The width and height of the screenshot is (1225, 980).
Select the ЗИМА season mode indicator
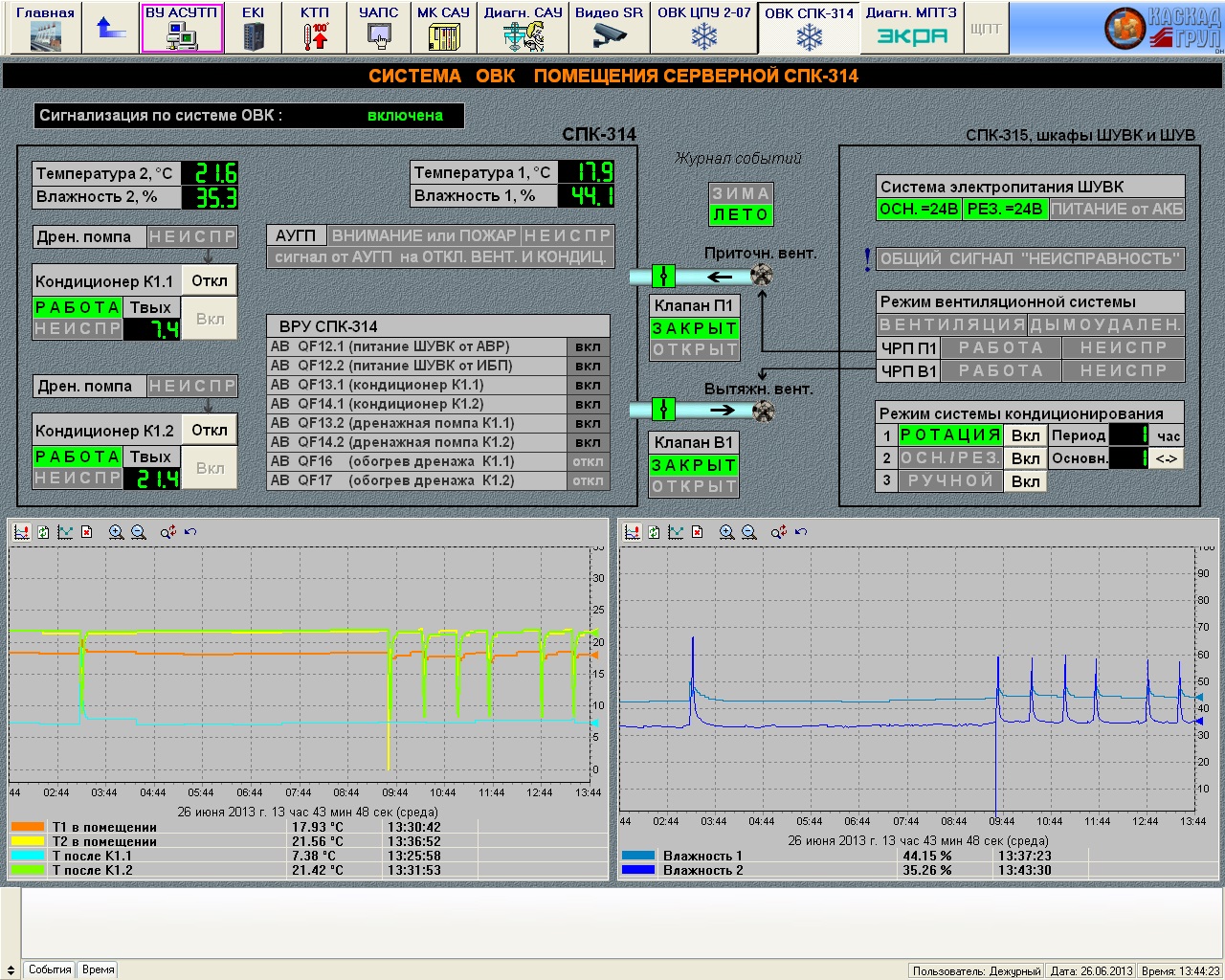[x=741, y=193]
